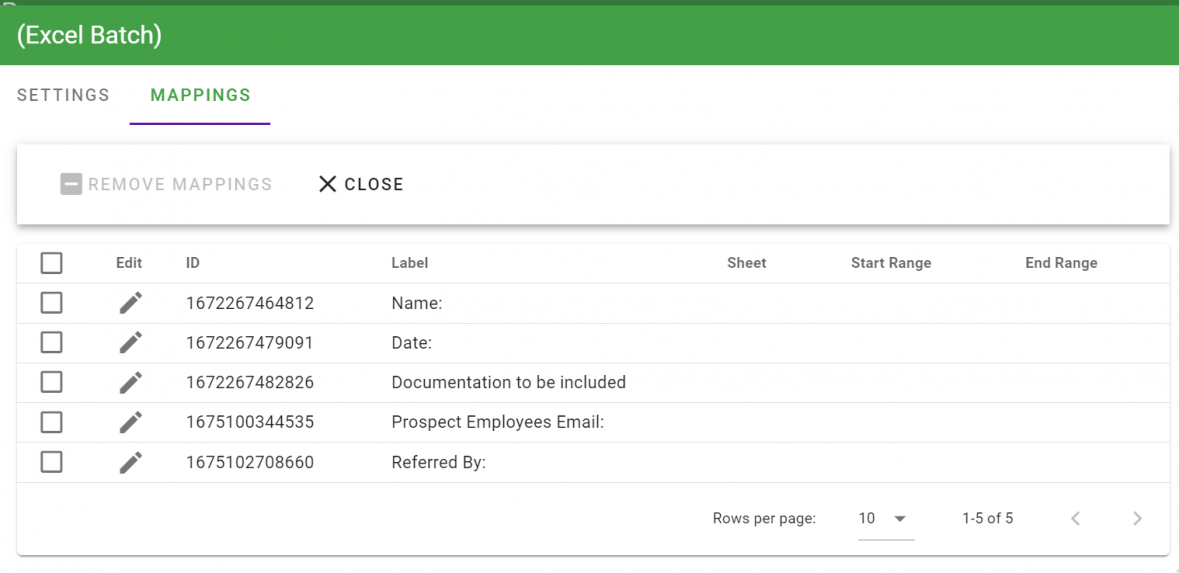Go to next page of mappings
Screen dimensions: 1179x573
(x=1137, y=518)
